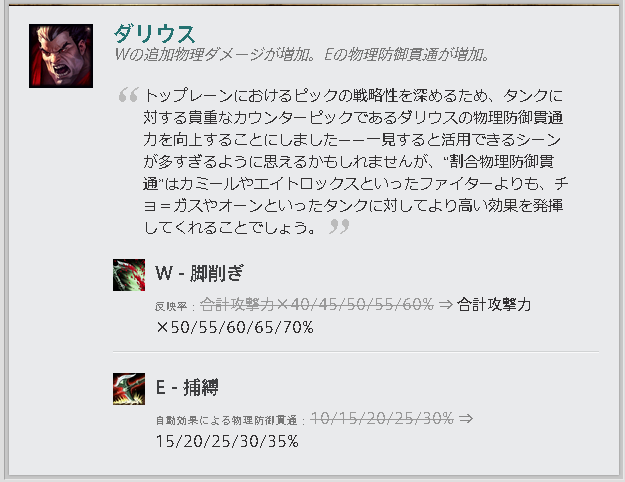Image resolution: width=625 pixels, height=482 pixels.
Task: Click the Darius champion portrait
Action: (x=61, y=56)
